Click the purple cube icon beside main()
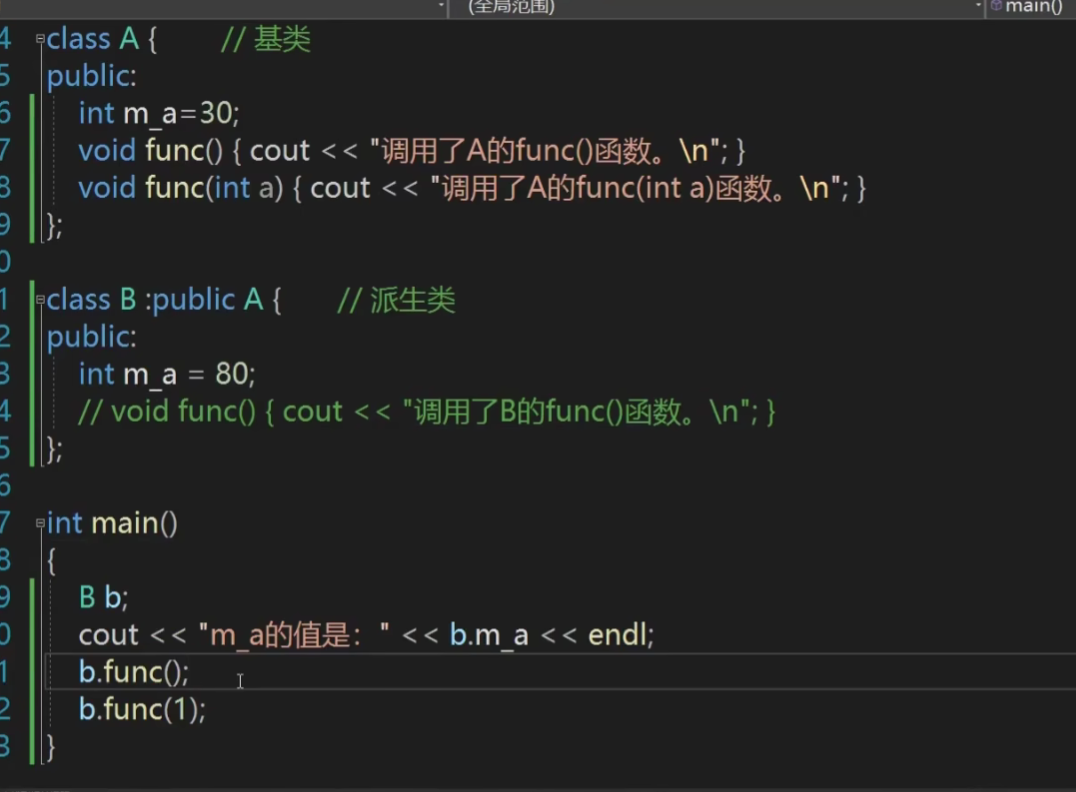Viewport: 1076px width, 792px height. coord(996,6)
